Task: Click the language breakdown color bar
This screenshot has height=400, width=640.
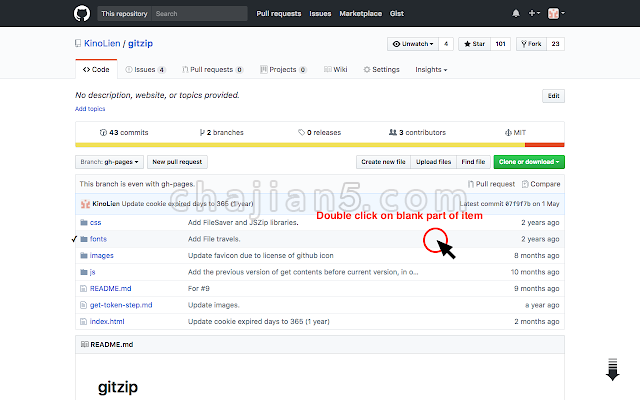Action: (320, 145)
